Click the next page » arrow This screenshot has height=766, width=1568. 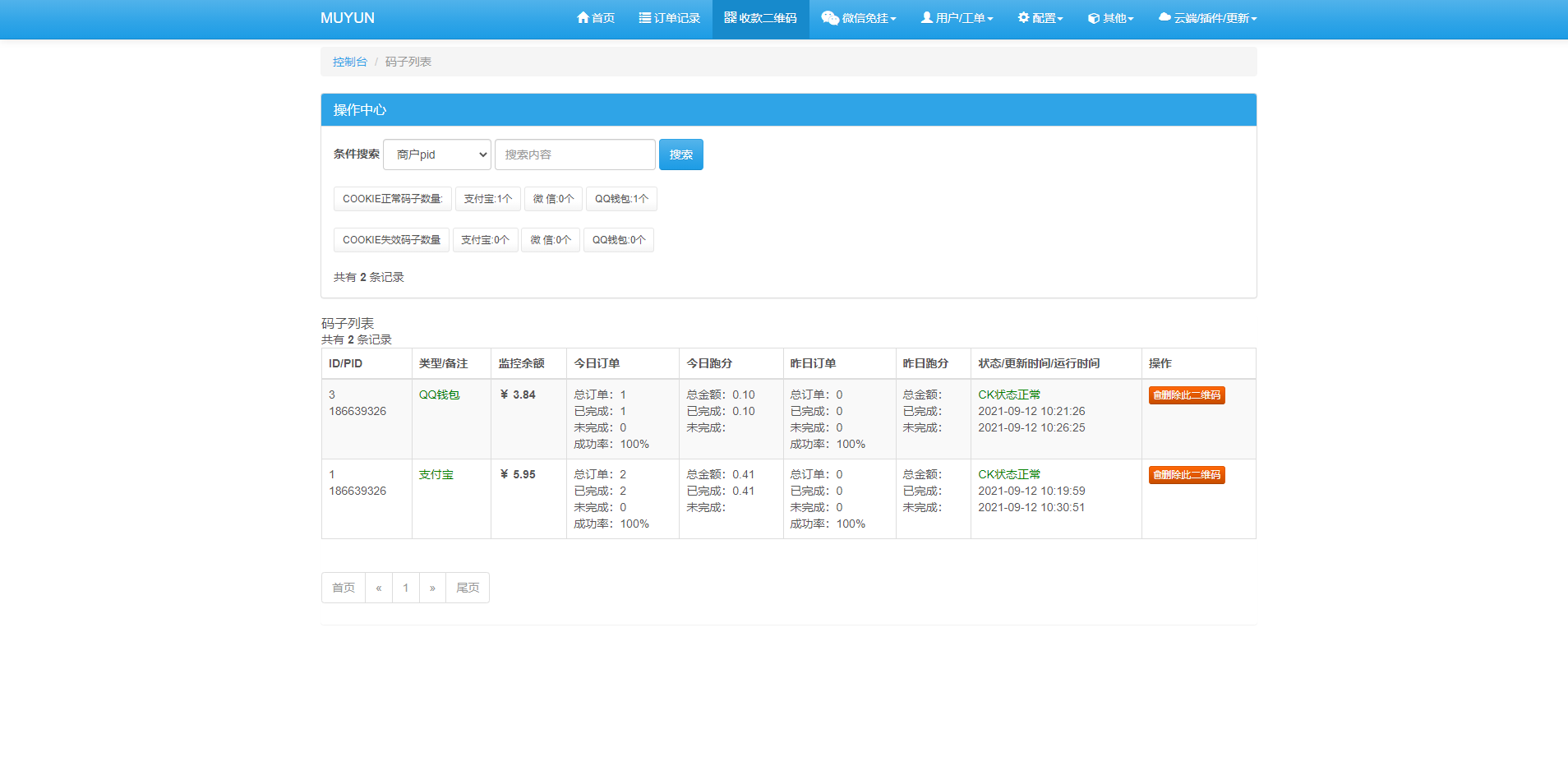pyautogui.click(x=432, y=588)
